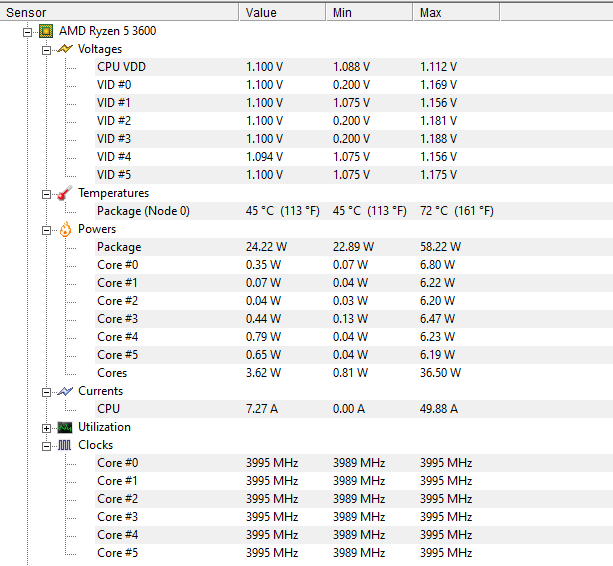Click the 6.20 W max of Core #2
Image resolution: width=613 pixels, height=566 pixels.
[x=437, y=301]
